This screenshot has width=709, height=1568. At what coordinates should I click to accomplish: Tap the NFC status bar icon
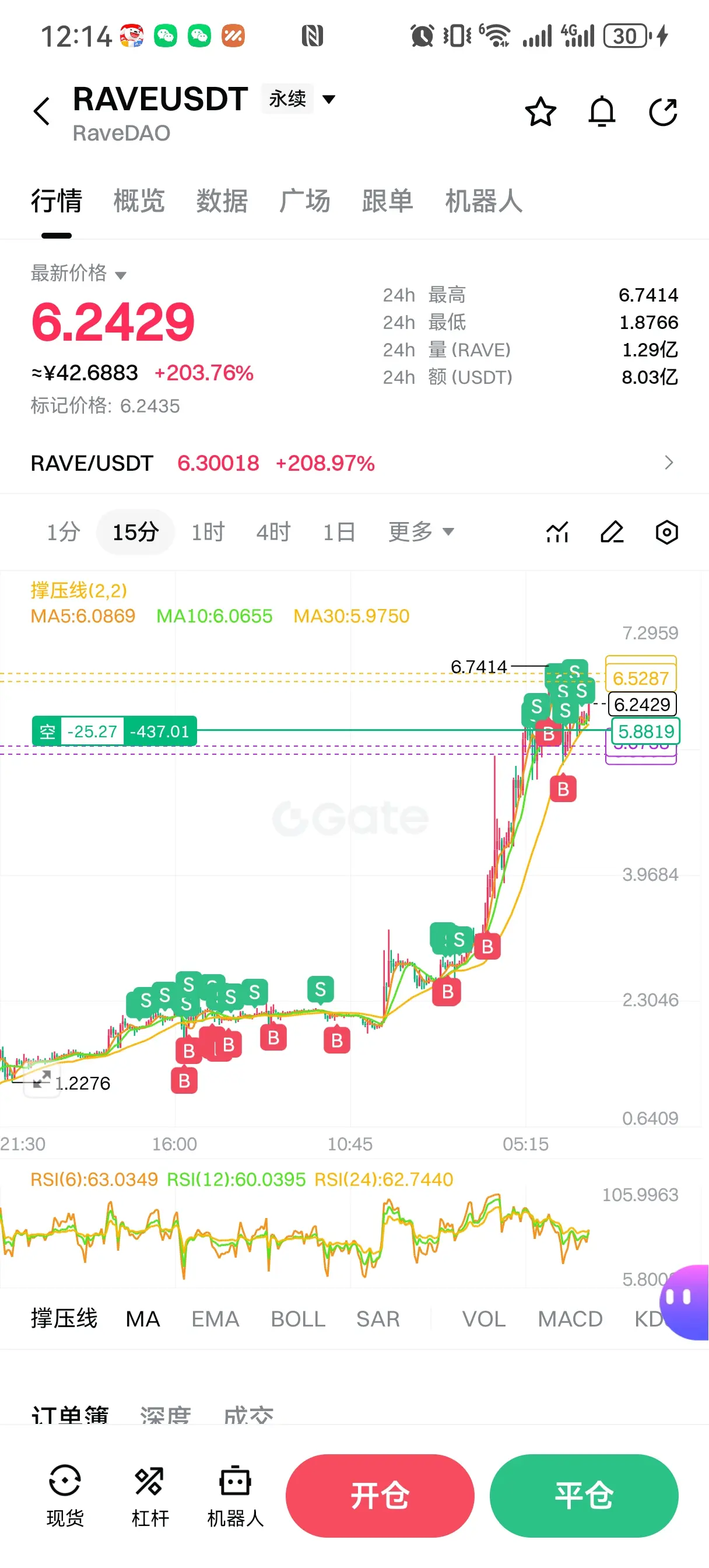tap(312, 36)
